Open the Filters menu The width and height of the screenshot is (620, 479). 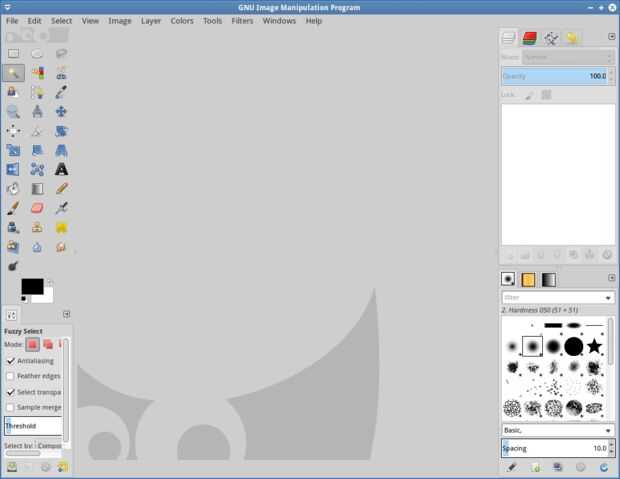[x=242, y=21]
